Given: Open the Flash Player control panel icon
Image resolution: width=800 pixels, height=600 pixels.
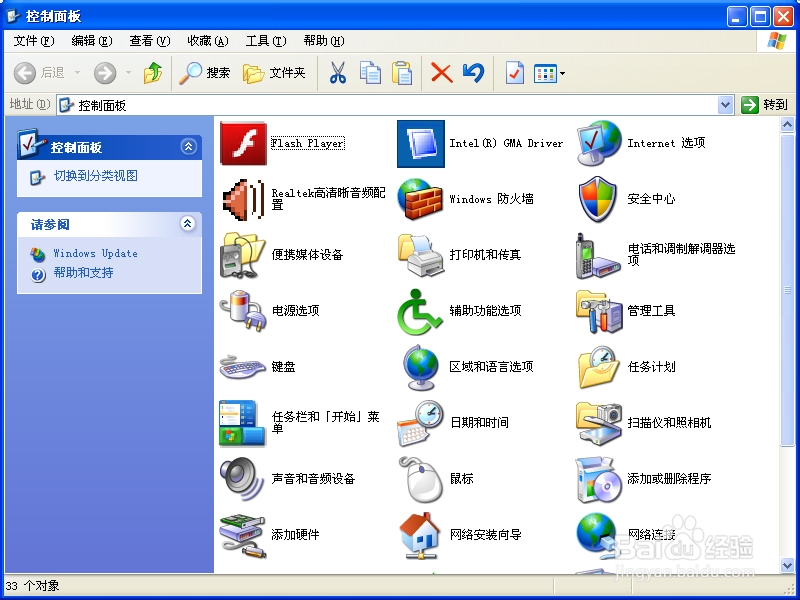Looking at the screenshot, I should point(243,143).
